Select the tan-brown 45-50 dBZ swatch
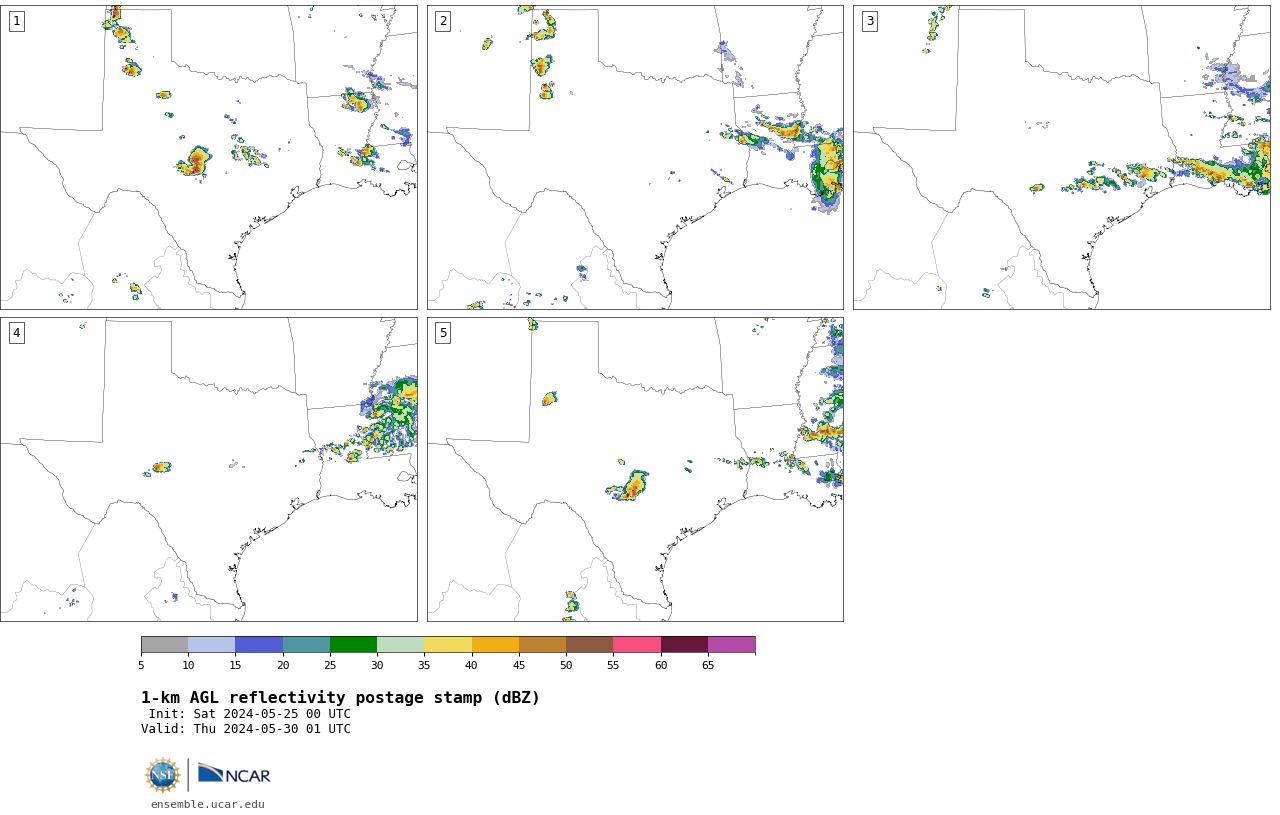1280x815 pixels. pos(542,644)
